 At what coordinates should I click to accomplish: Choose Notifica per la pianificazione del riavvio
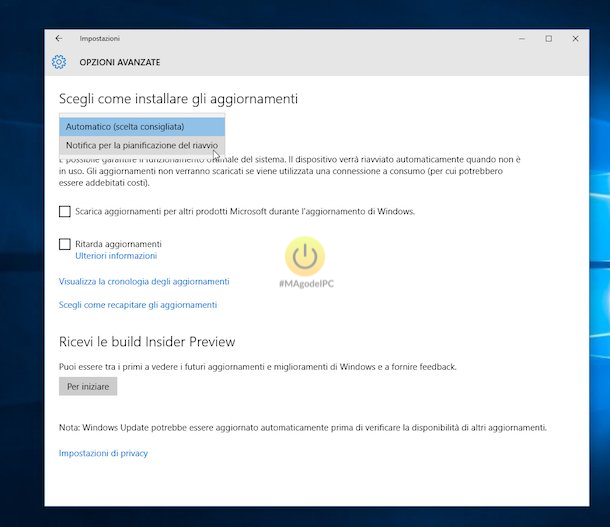coord(142,145)
